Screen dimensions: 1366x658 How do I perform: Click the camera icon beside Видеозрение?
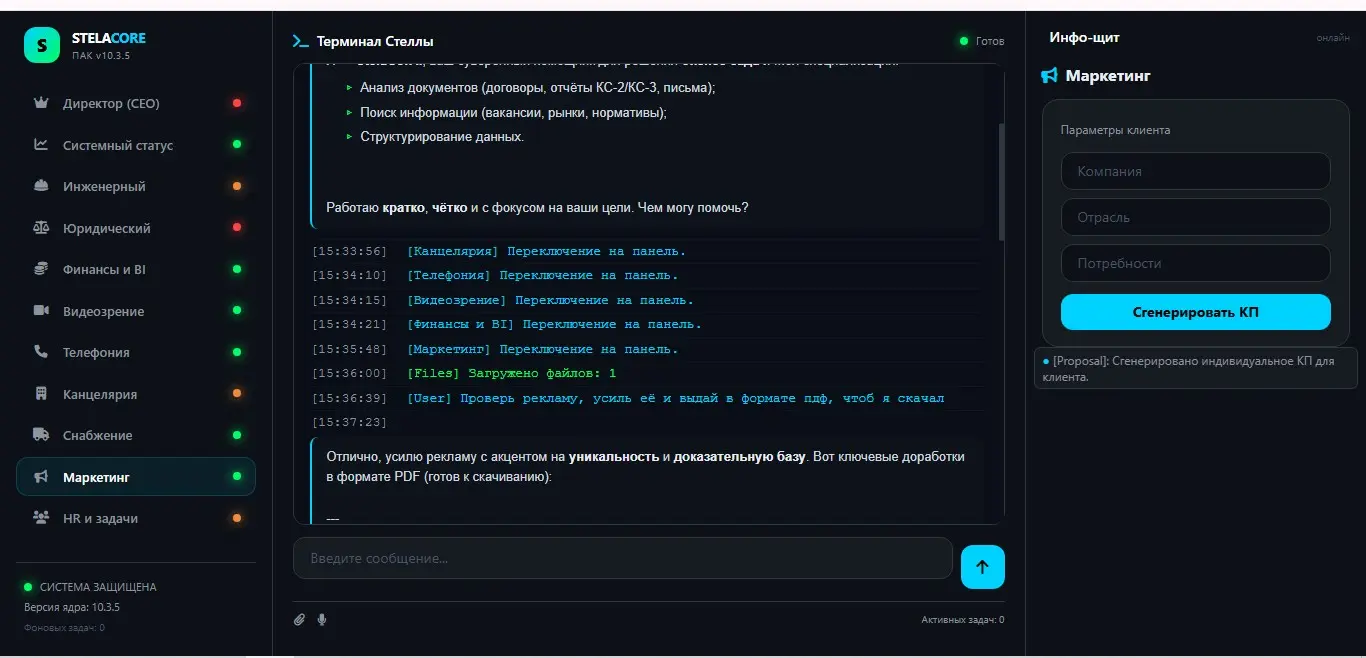coord(41,311)
